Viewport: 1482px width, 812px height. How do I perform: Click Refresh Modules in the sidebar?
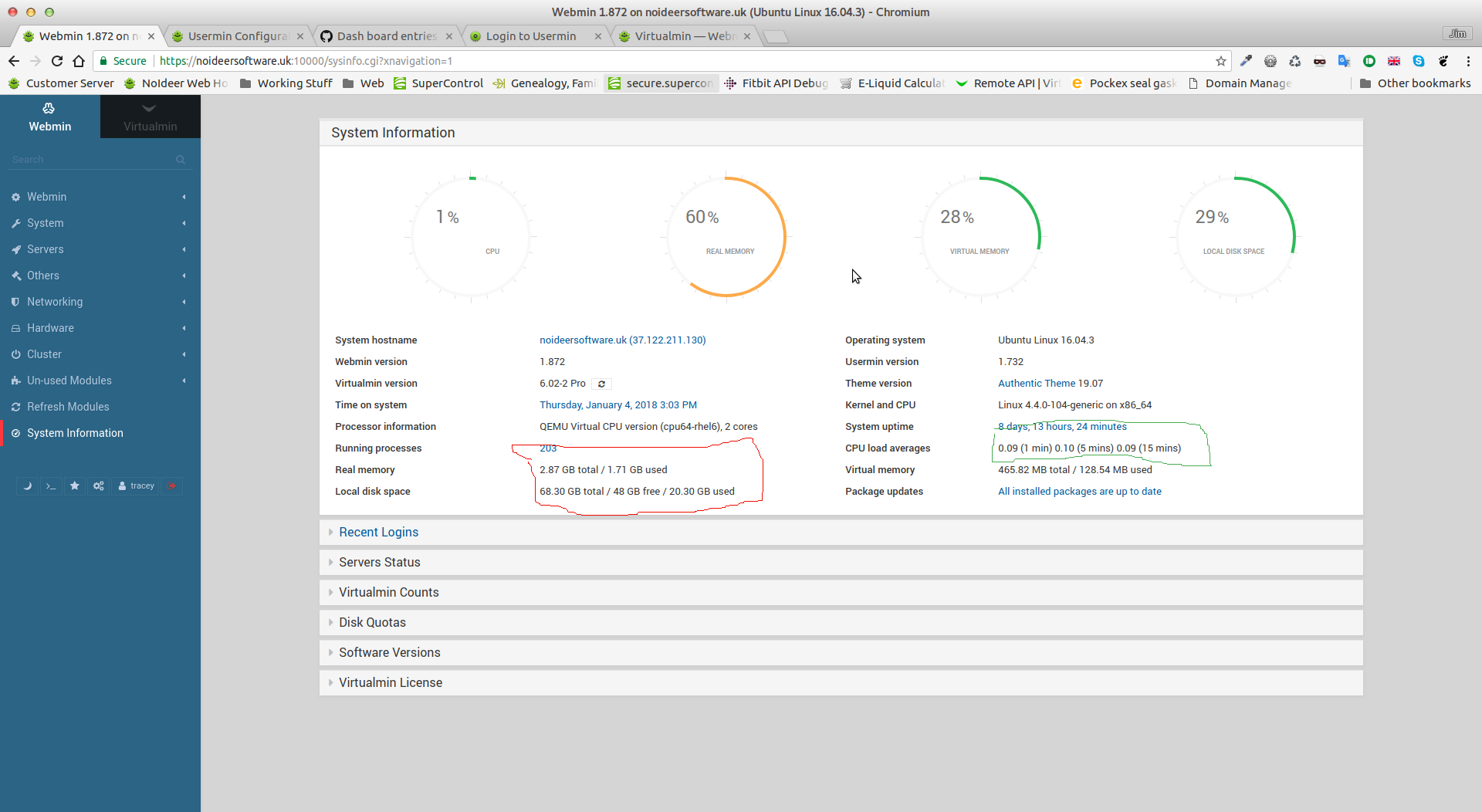pyautogui.click(x=100, y=407)
